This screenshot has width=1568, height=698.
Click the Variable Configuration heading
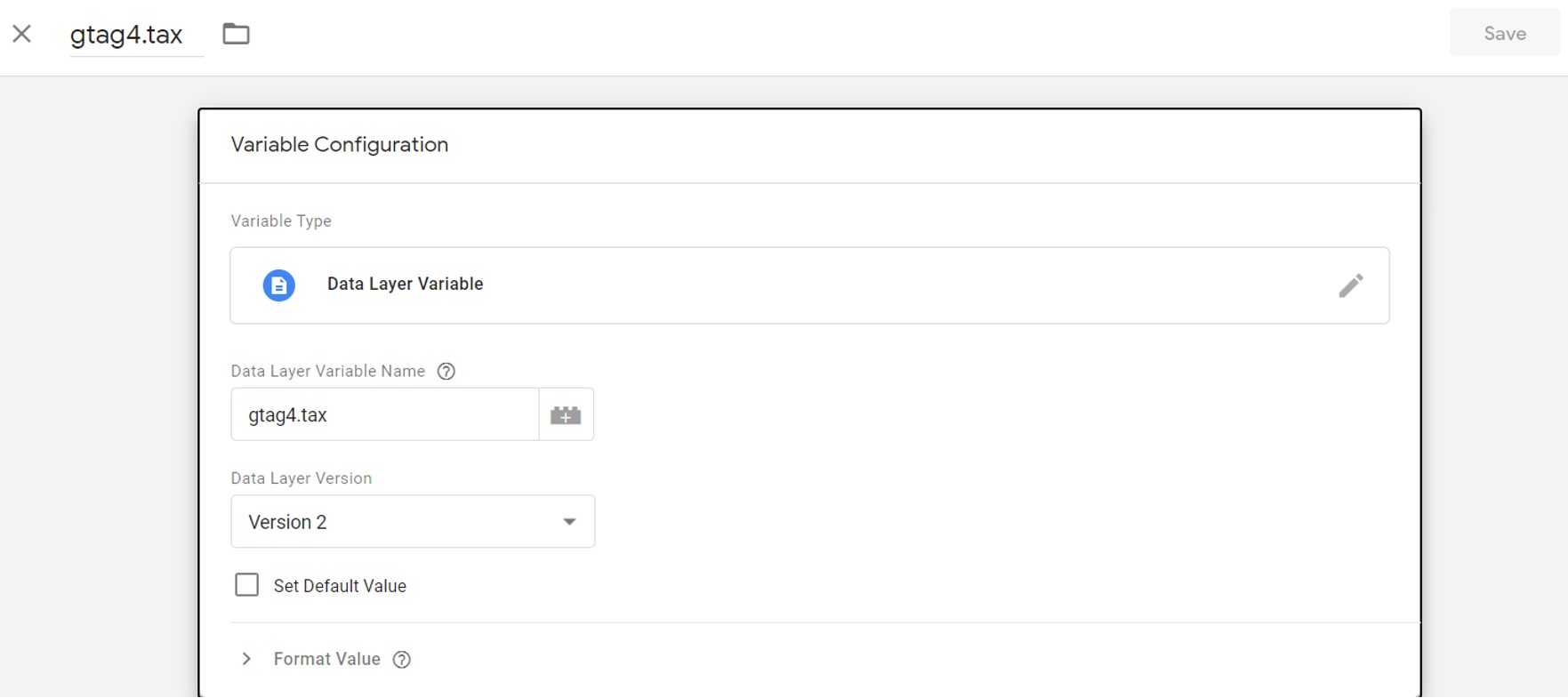click(340, 145)
